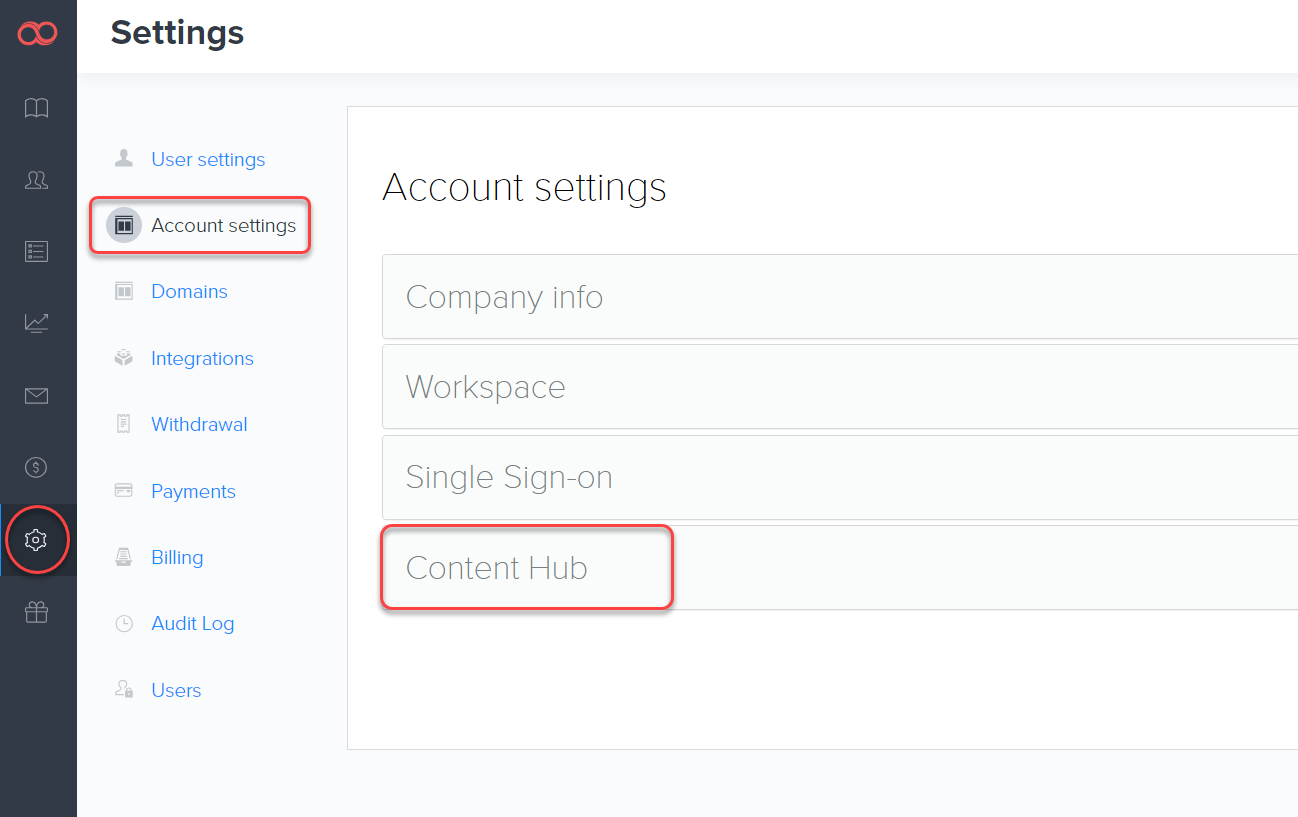The width and height of the screenshot is (1298, 817).
Task: Open the Billing settings page
Action: coord(177,557)
